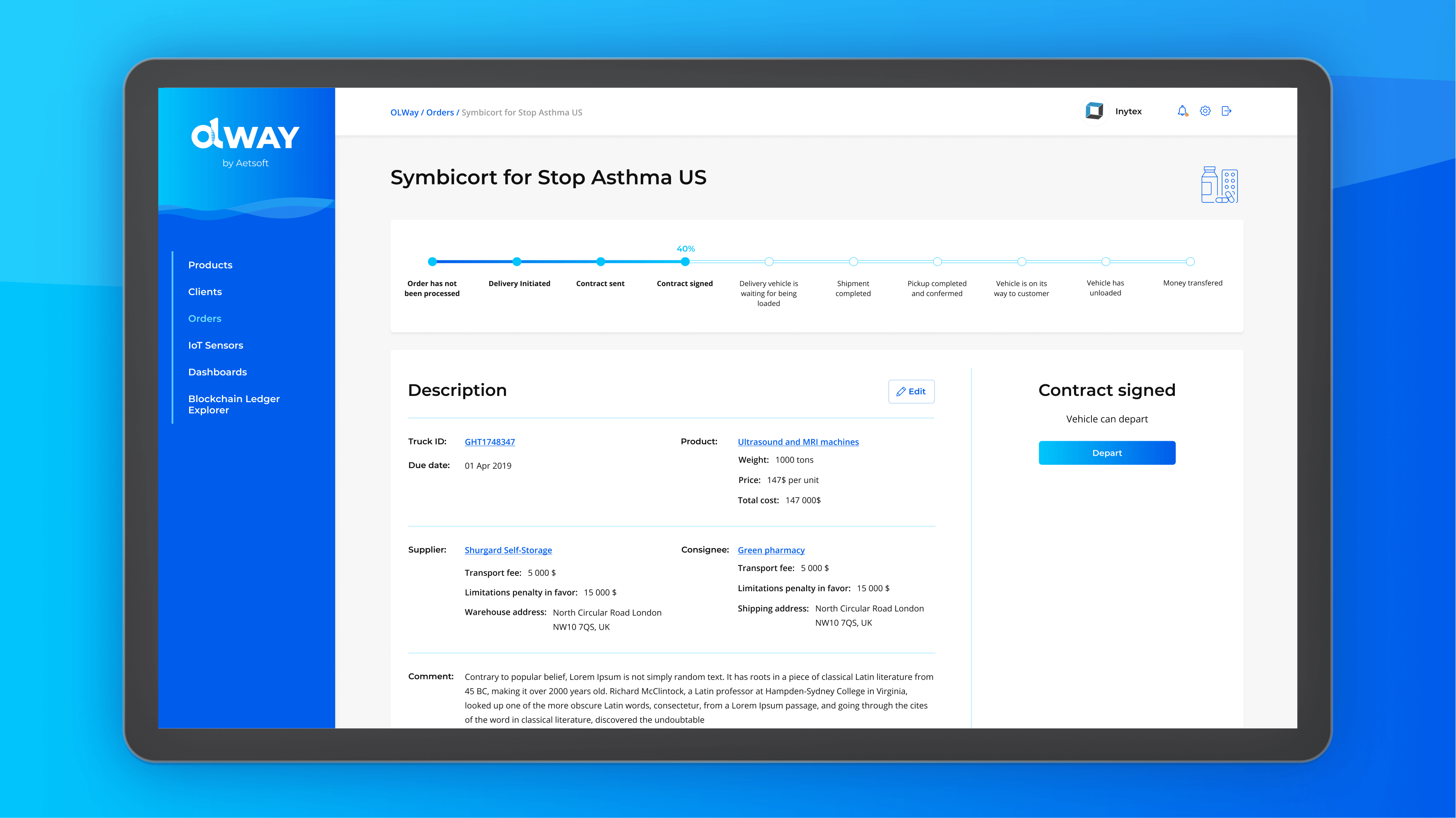
Task: Open settings via the gear icon
Action: tap(1205, 111)
